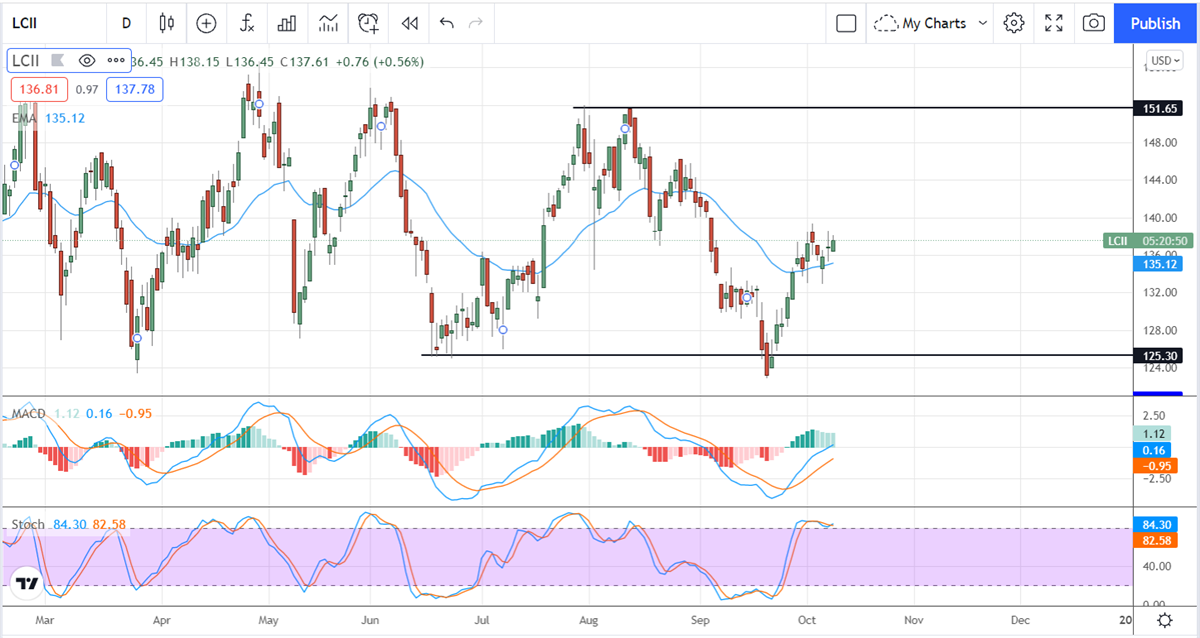1200x638 pixels.
Task: Open chart settings gear in top toolbar
Action: (x=1014, y=22)
